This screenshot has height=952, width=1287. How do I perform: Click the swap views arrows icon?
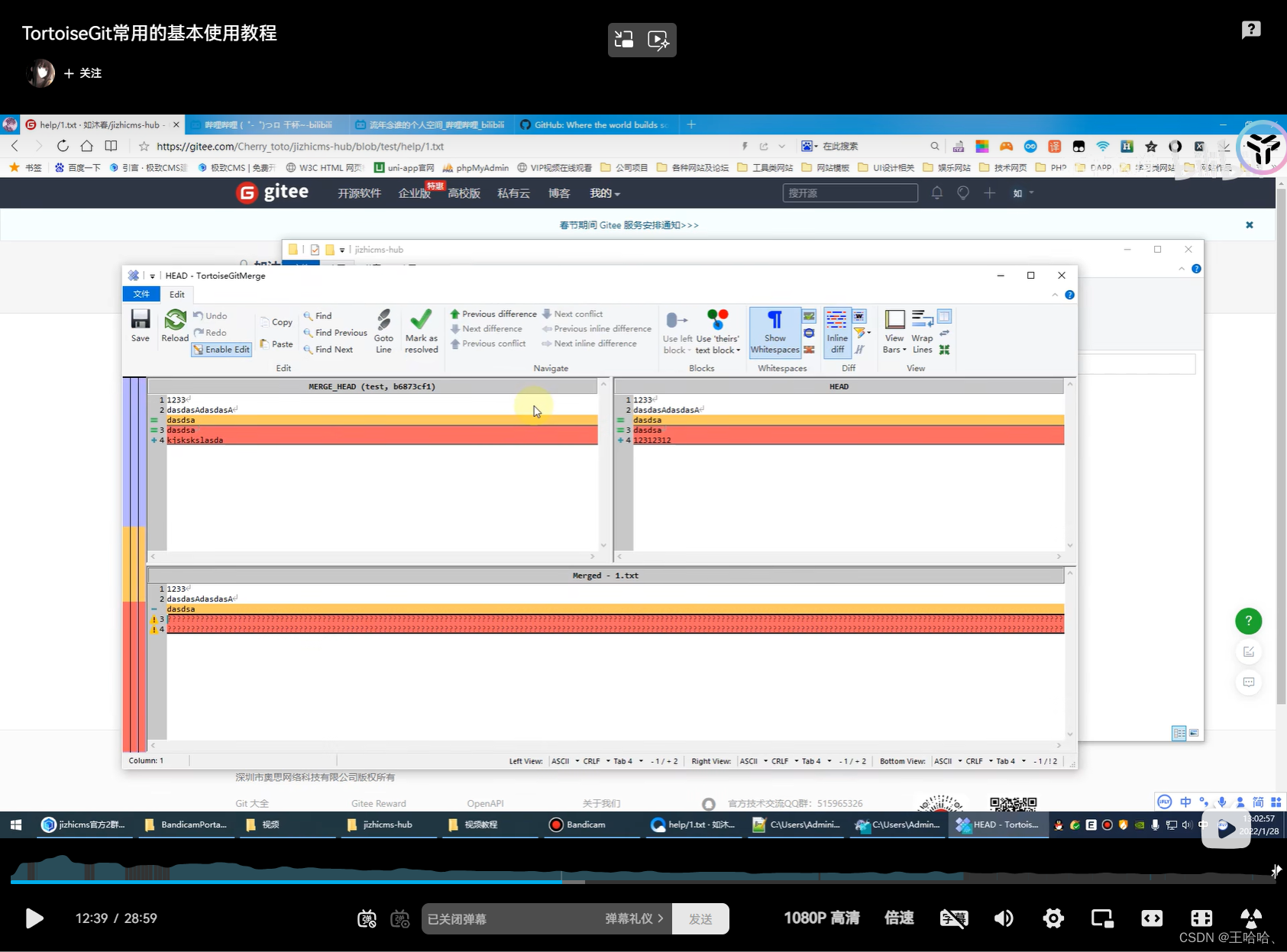tap(945, 333)
